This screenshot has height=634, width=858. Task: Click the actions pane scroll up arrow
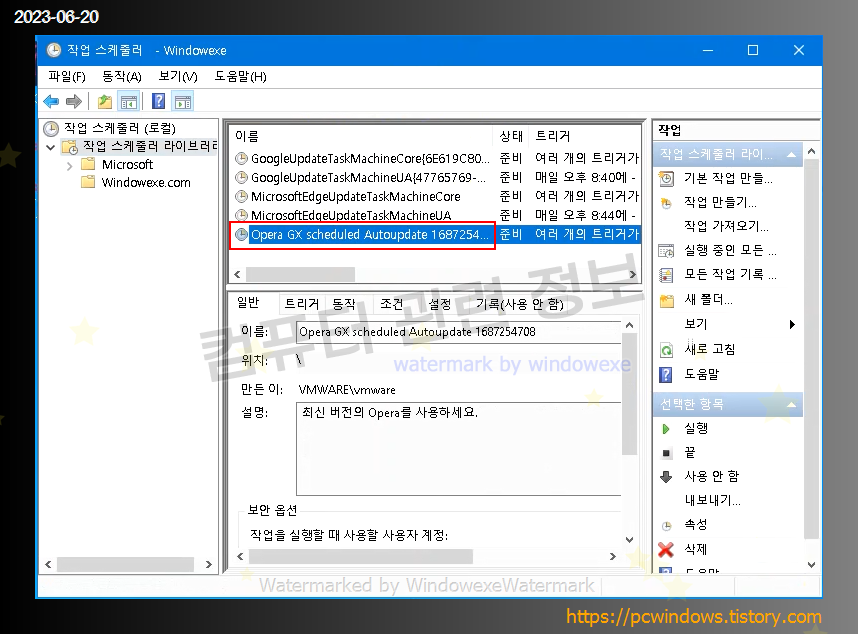coord(811,151)
